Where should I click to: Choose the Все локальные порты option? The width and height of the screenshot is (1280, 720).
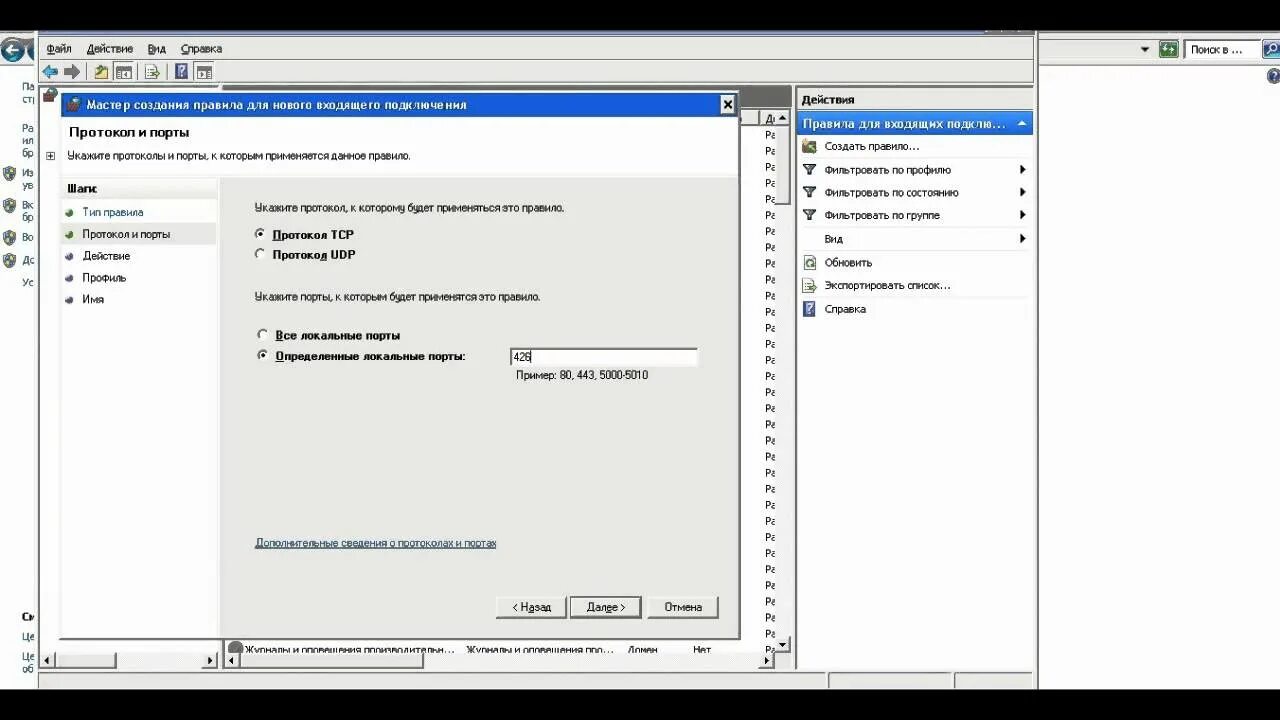pyautogui.click(x=263, y=335)
